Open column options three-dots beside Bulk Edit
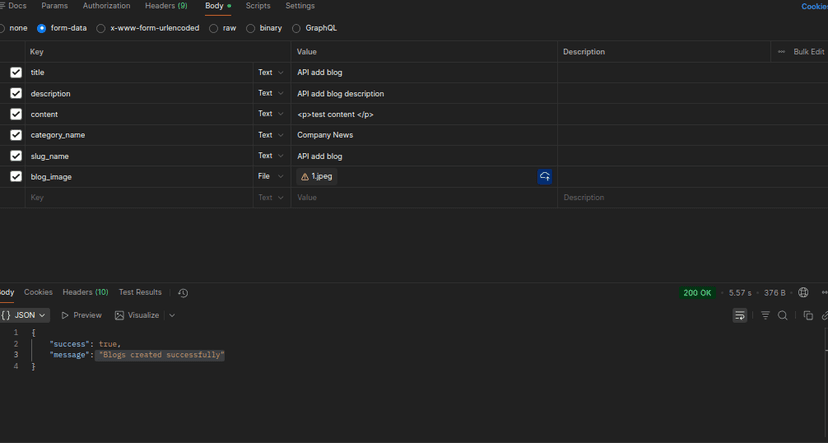This screenshot has height=443, width=828. coord(781,52)
